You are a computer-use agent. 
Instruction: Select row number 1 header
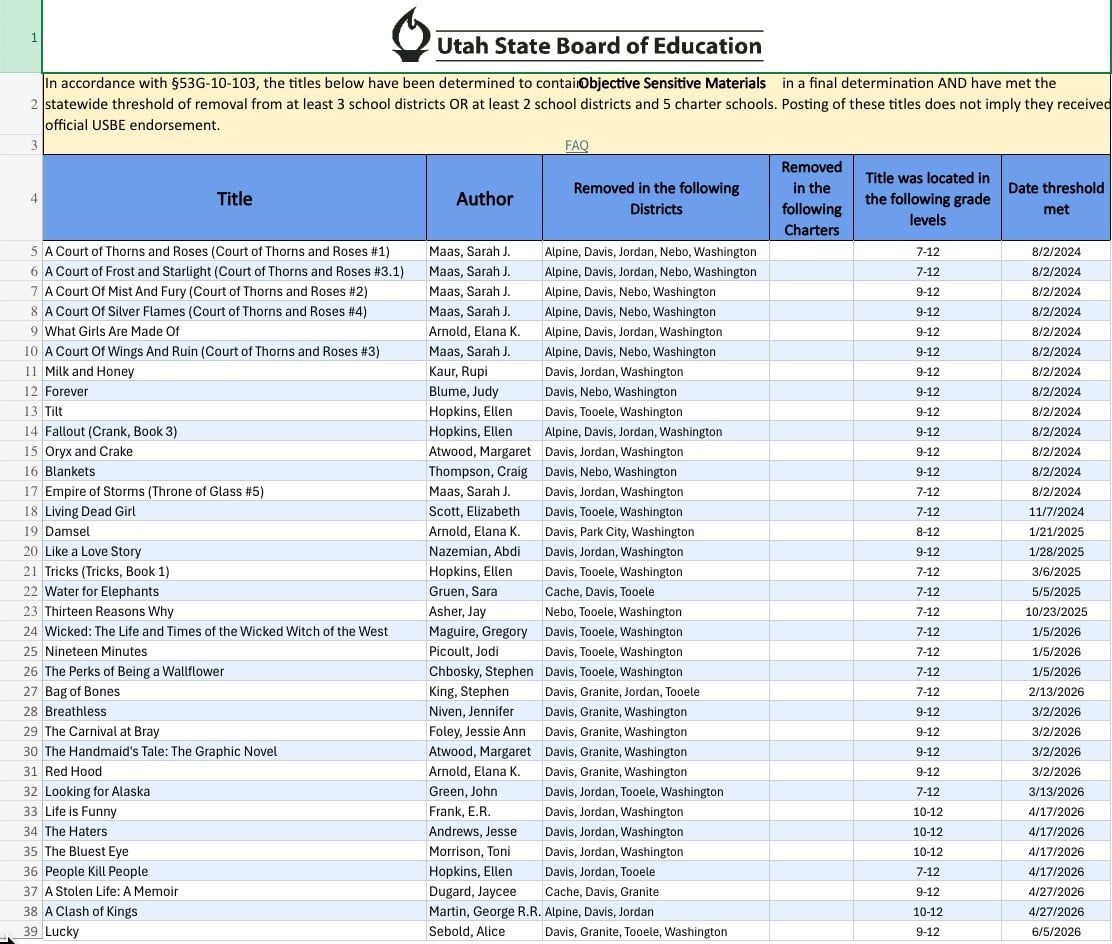coord(21,36)
